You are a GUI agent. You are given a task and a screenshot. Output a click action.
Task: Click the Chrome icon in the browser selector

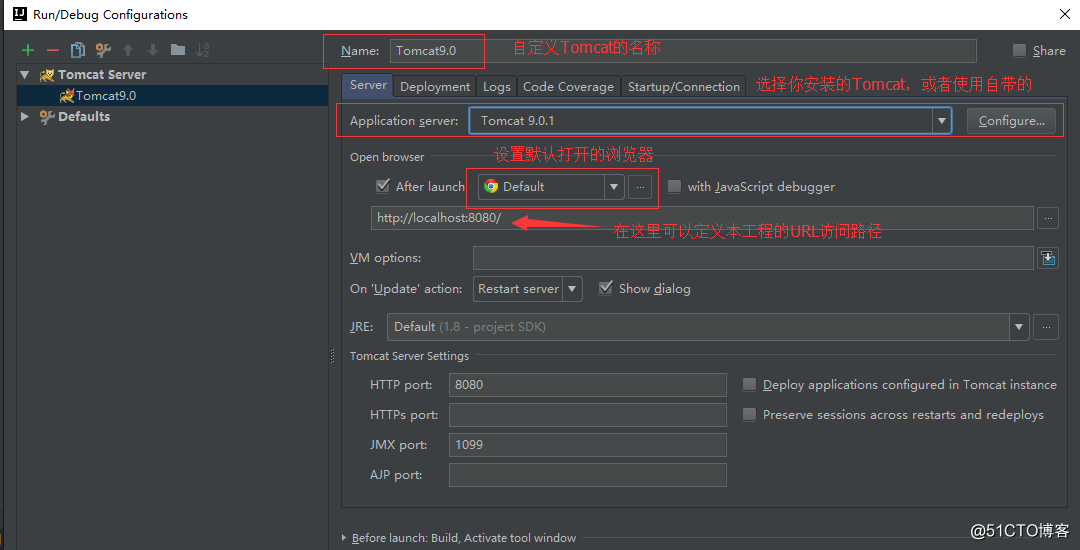click(491, 187)
